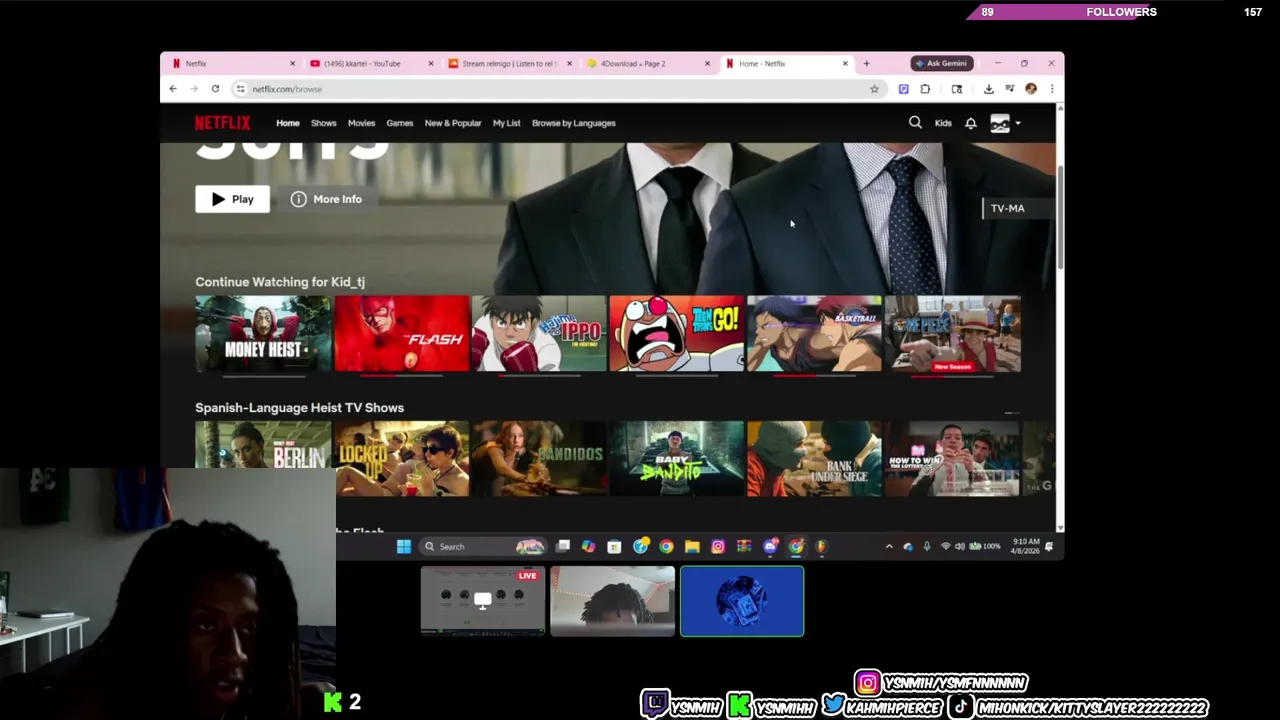1280x720 pixels.
Task: Open new browser tab
Action: (x=866, y=63)
